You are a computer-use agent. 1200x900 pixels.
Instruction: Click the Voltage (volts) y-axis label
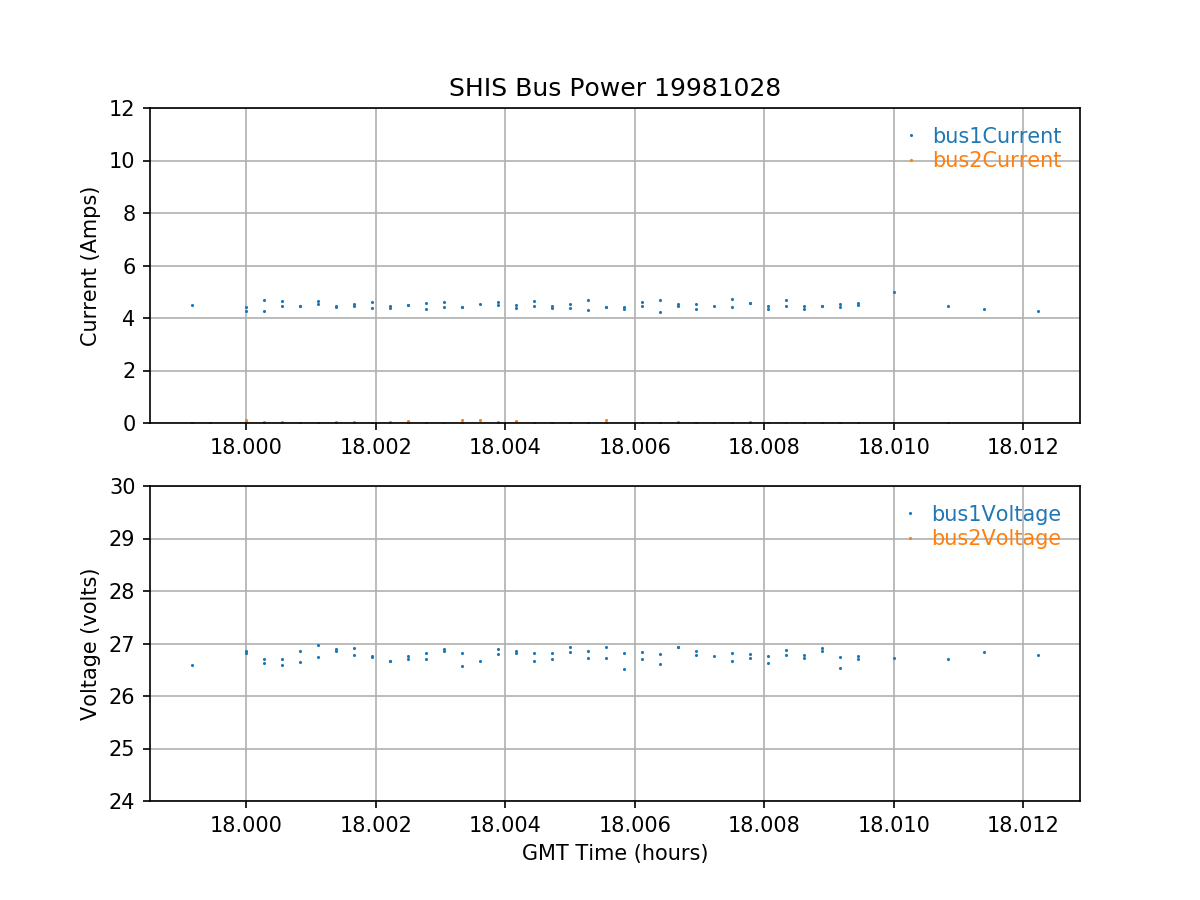click(90, 644)
